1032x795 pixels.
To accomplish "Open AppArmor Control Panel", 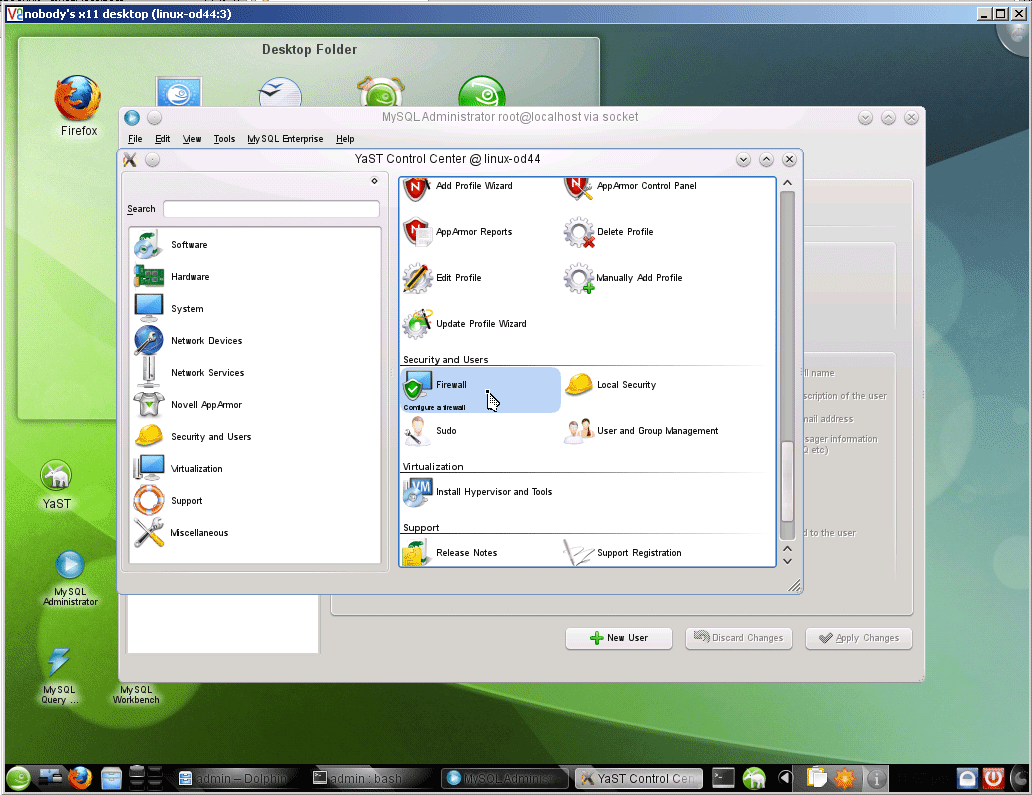I will (x=631, y=187).
